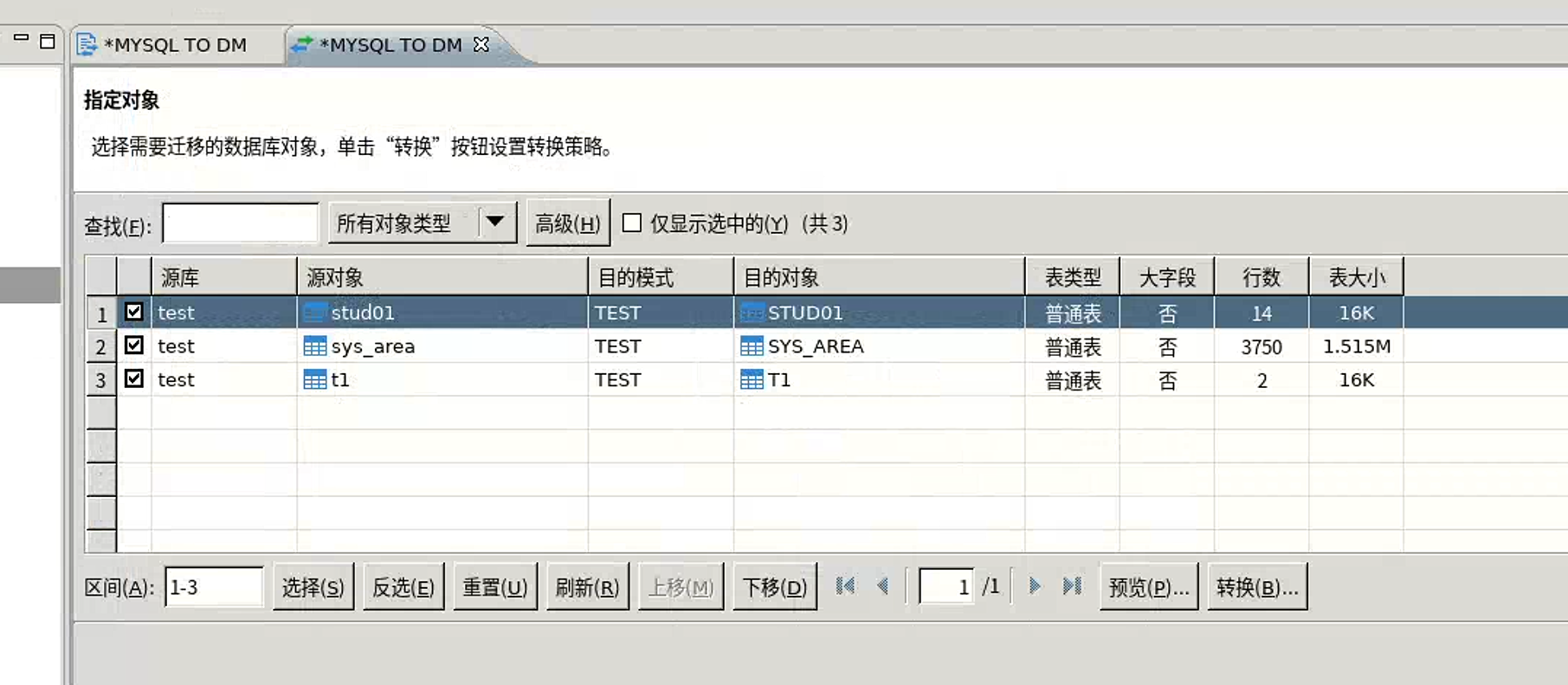1568x685 pixels.
Task: Minimize the left side panel
Action: (22, 39)
